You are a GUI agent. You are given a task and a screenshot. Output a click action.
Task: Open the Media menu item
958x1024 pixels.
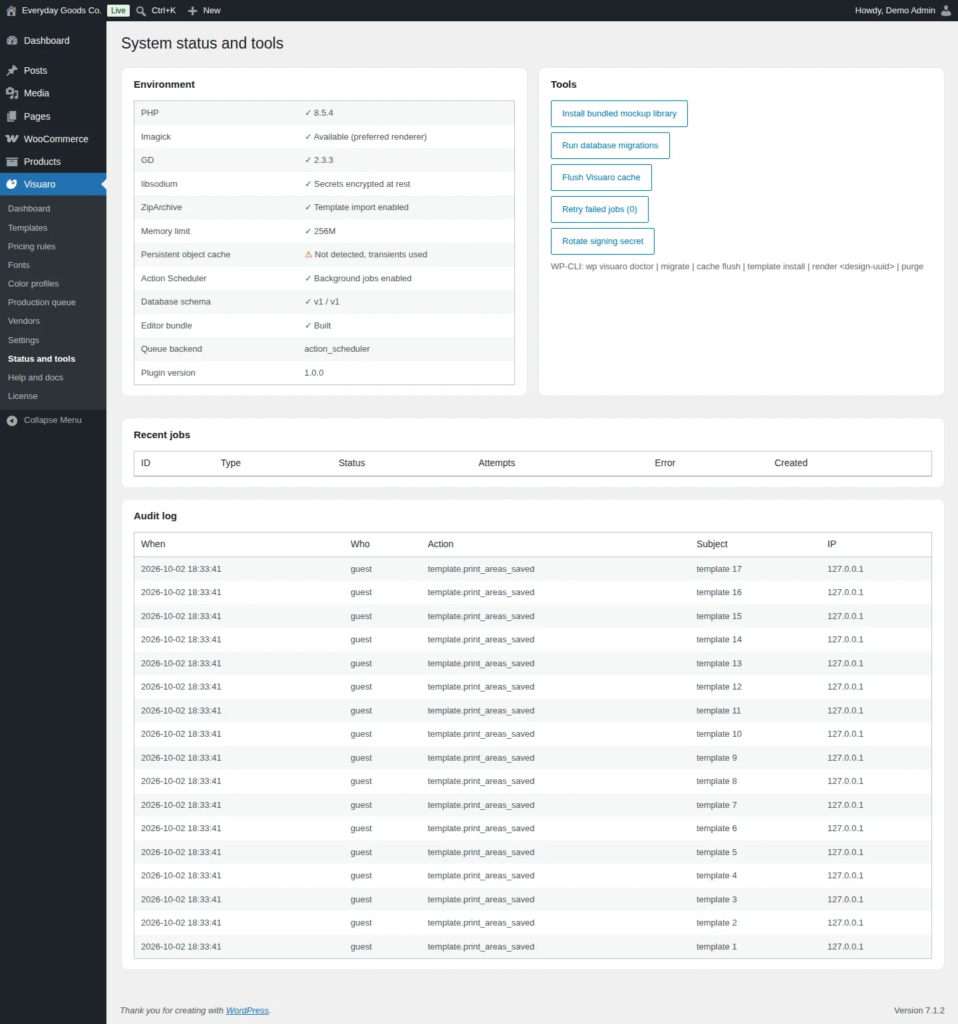coord(37,93)
